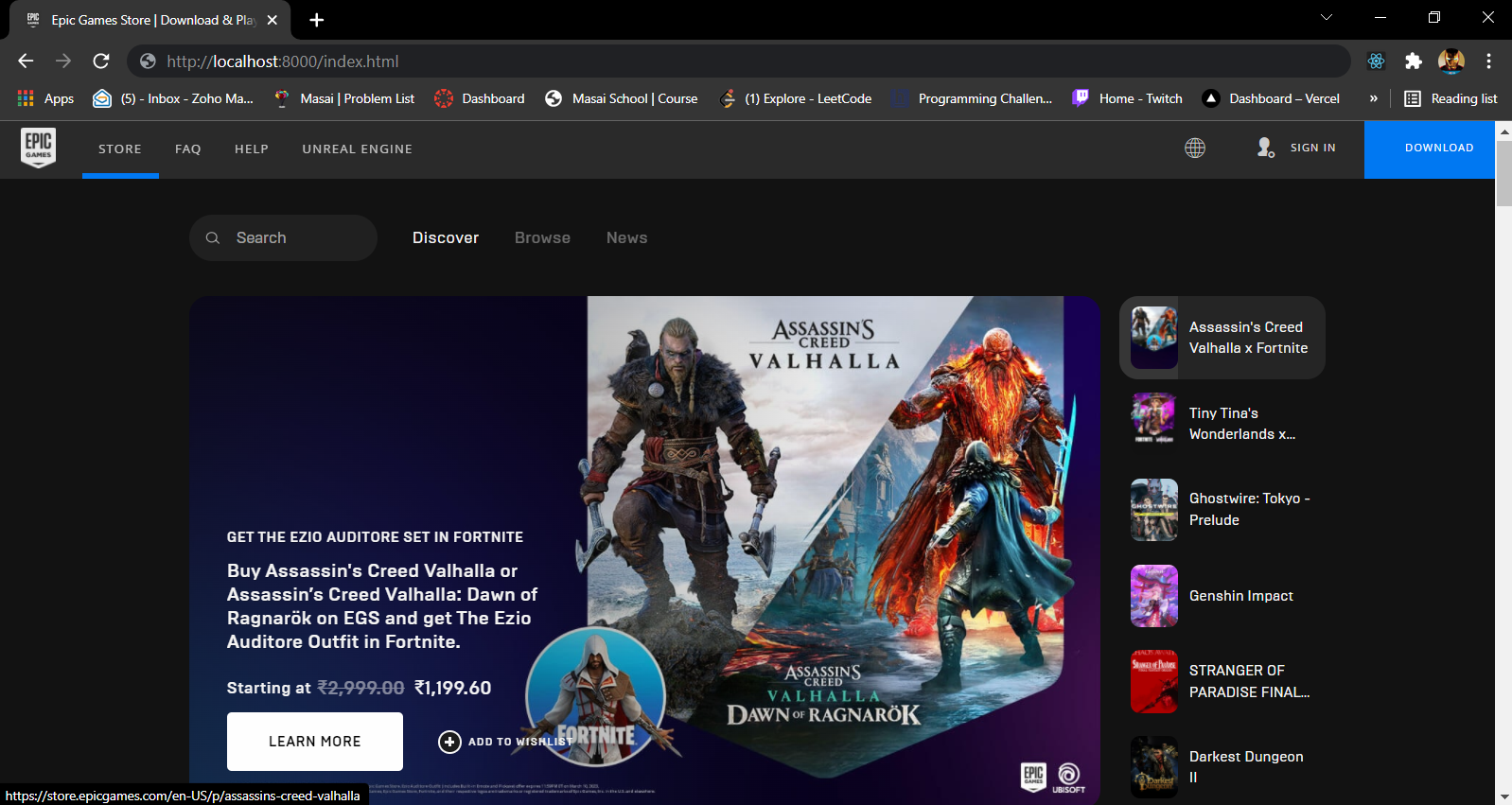Viewport: 1512px width, 805px height.
Task: Close the Epic Games Store tab
Action: tap(273, 20)
